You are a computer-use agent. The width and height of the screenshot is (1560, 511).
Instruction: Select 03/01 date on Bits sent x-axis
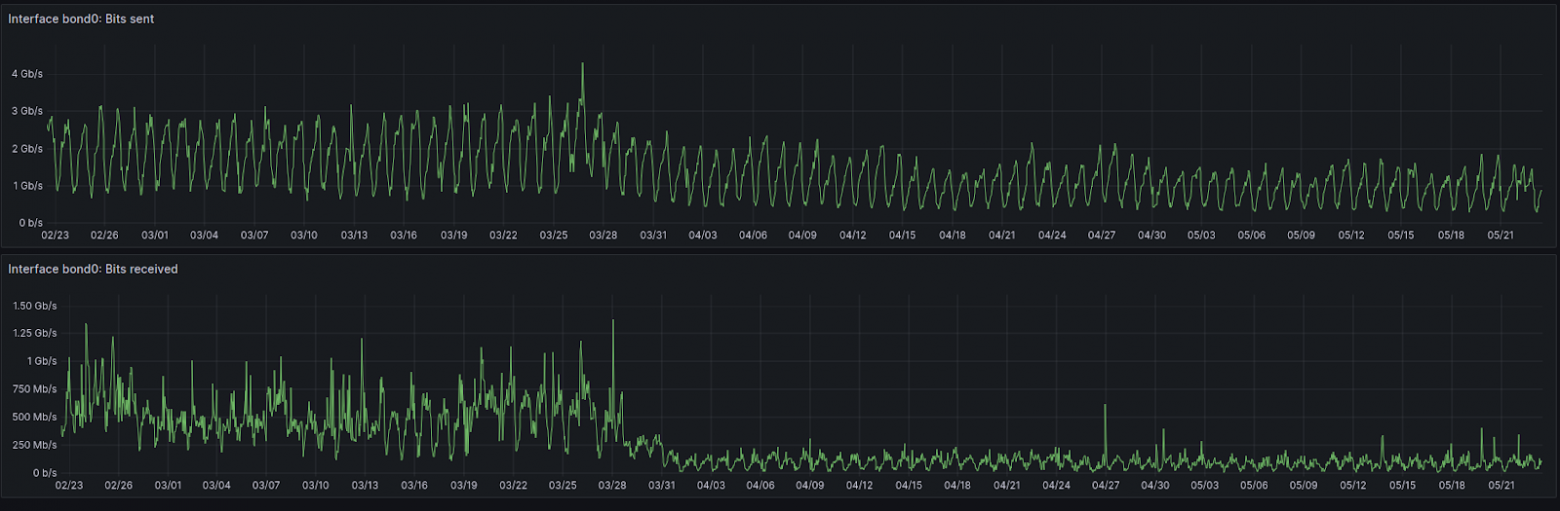coord(155,235)
